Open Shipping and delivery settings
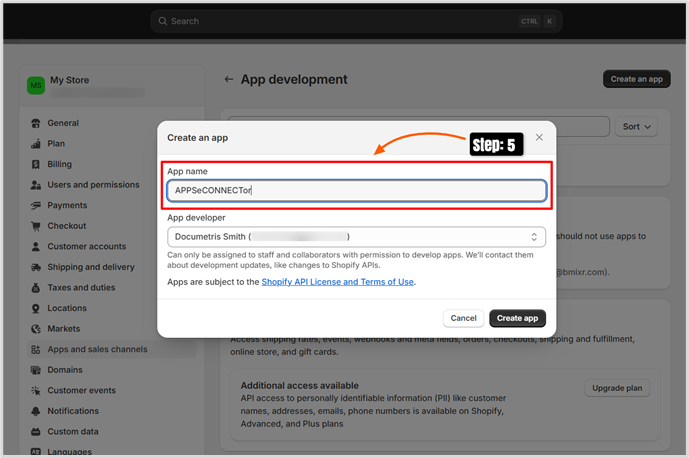Viewport: 689px width, 458px height. [91, 267]
